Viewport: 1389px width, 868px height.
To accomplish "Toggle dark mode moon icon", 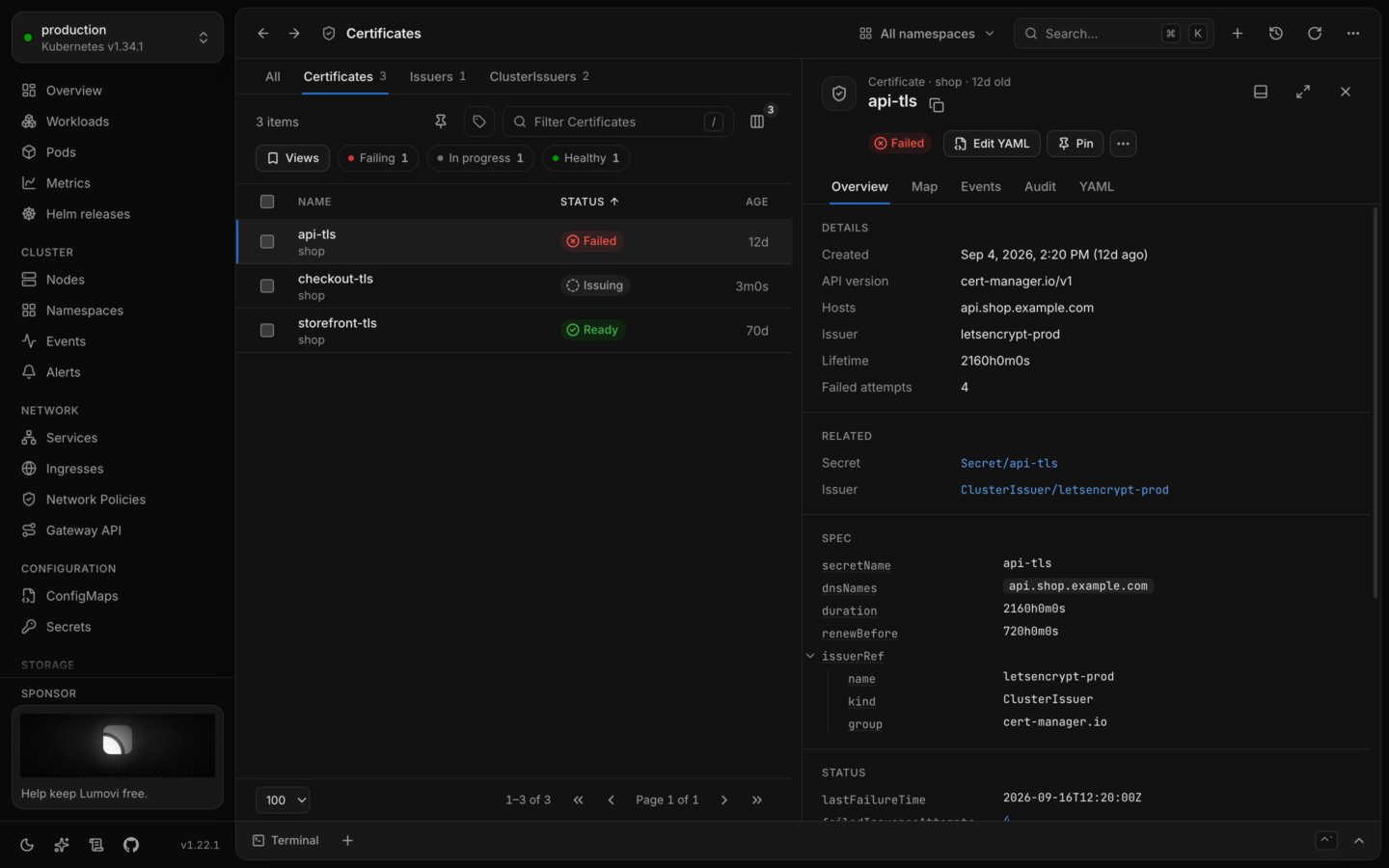I will pyautogui.click(x=27, y=845).
